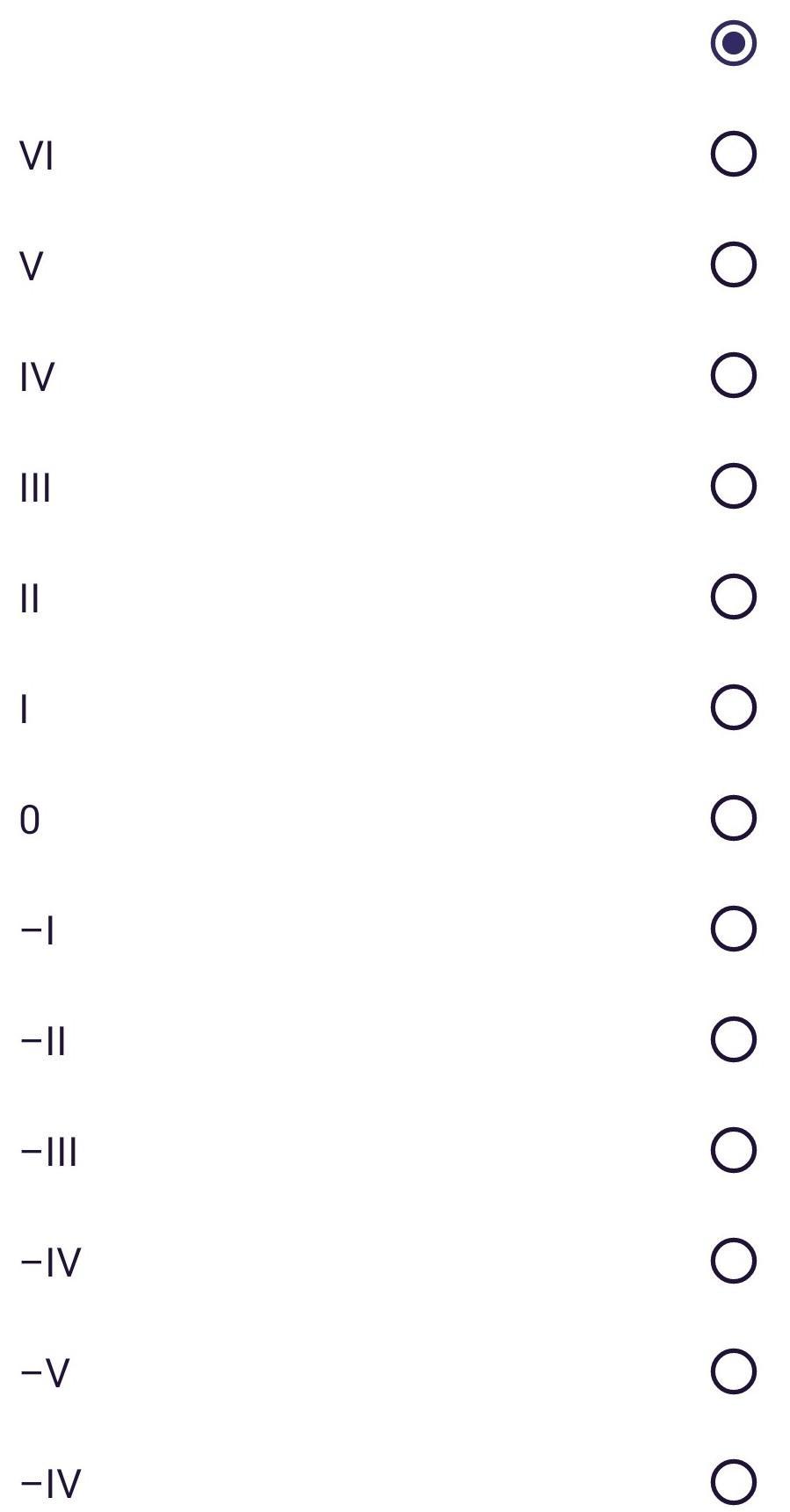Choose the radio button for −III

[733, 1151]
